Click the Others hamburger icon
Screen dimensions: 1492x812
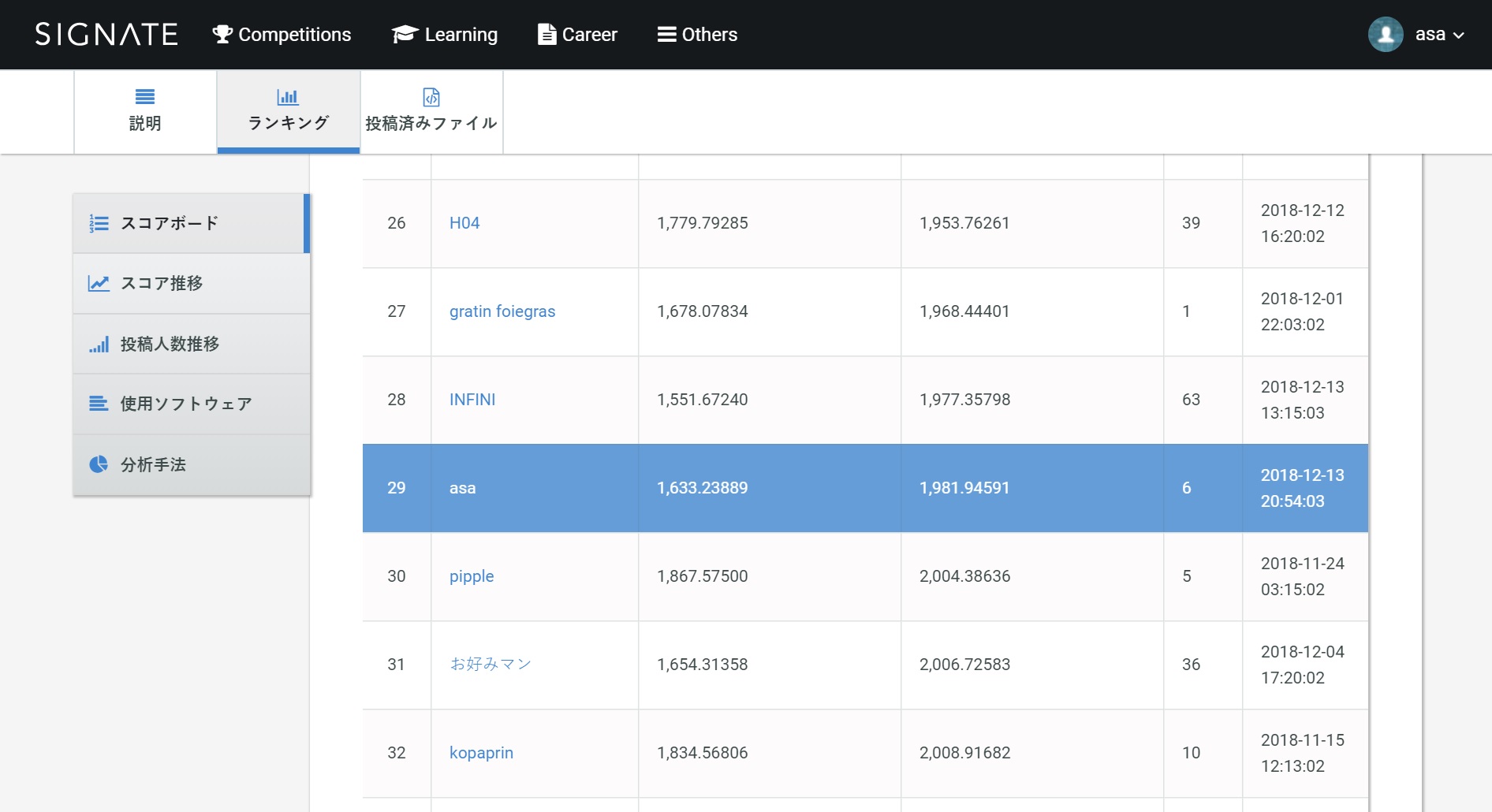tap(667, 34)
